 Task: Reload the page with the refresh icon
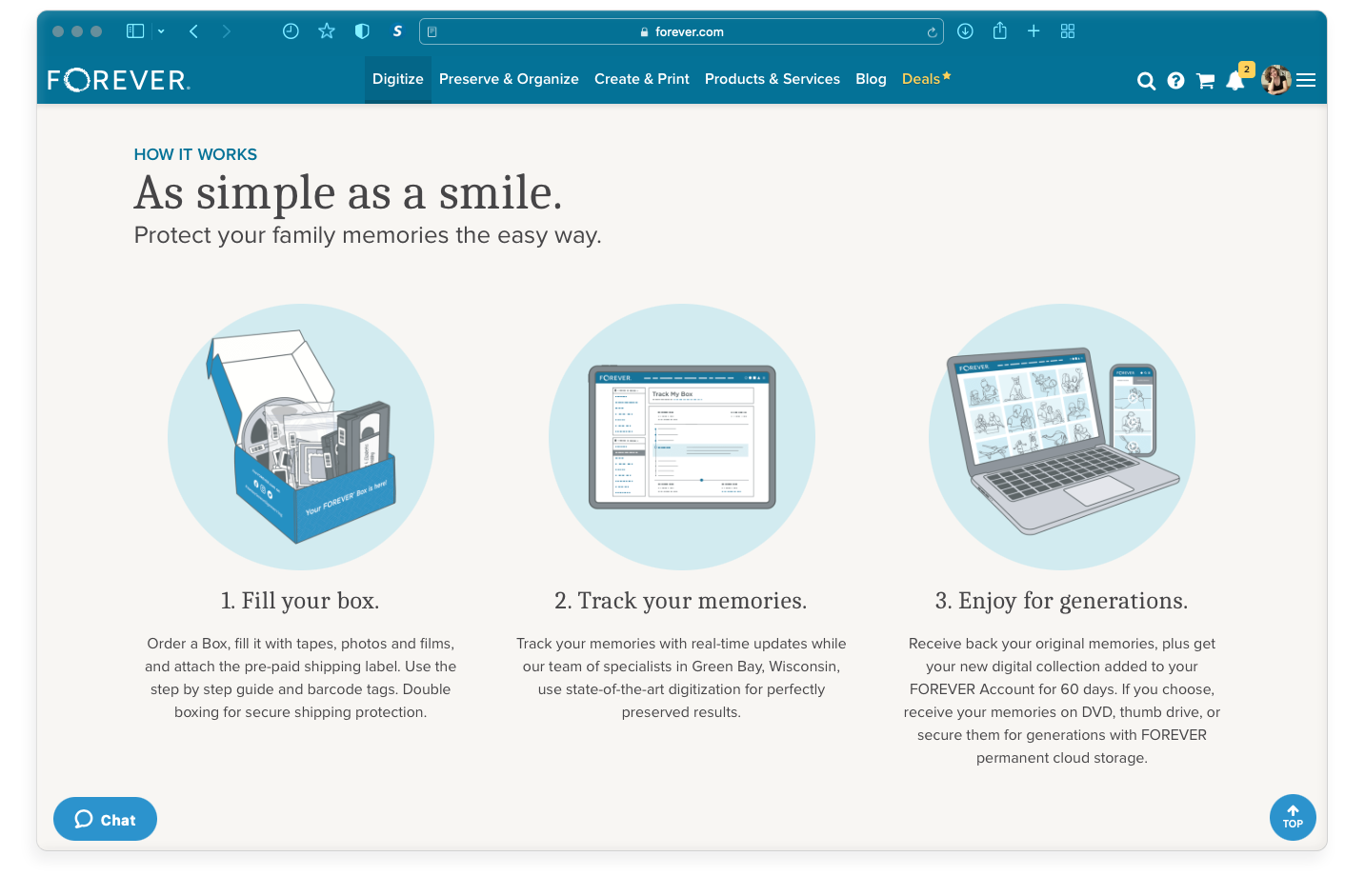pos(932,32)
